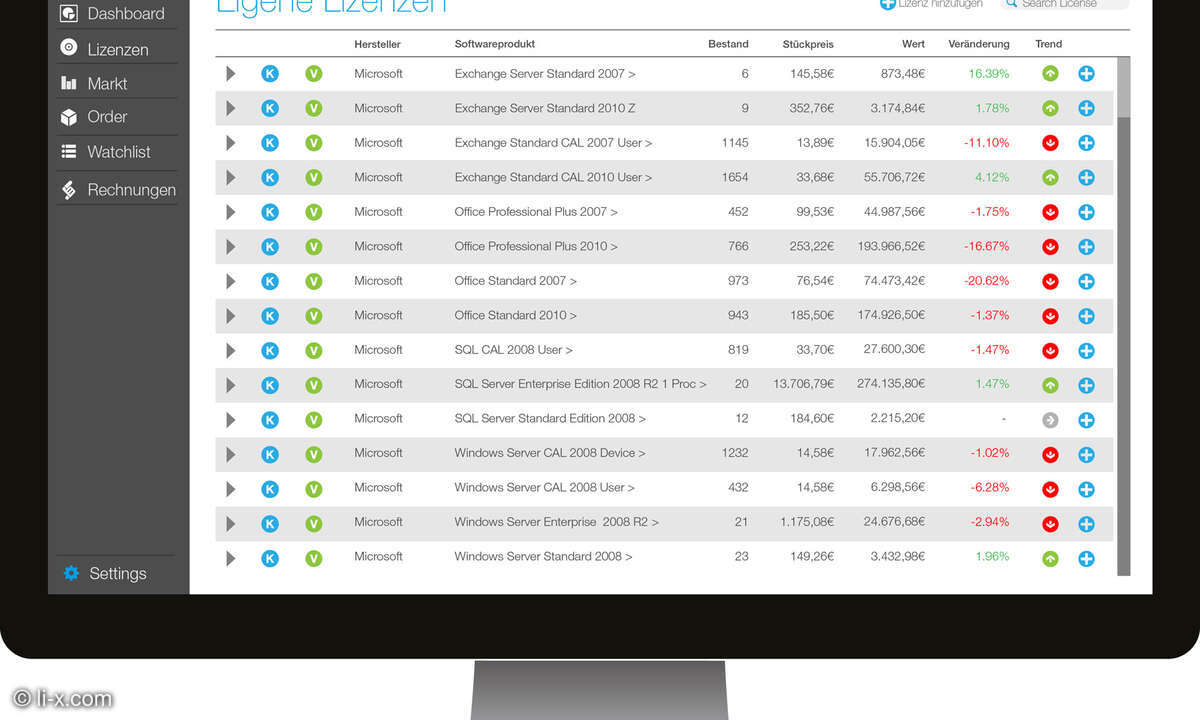Viewport: 1200px width, 720px height.
Task: Click the green V badge for SQL Server Standard Edition 2008
Action: pos(314,420)
